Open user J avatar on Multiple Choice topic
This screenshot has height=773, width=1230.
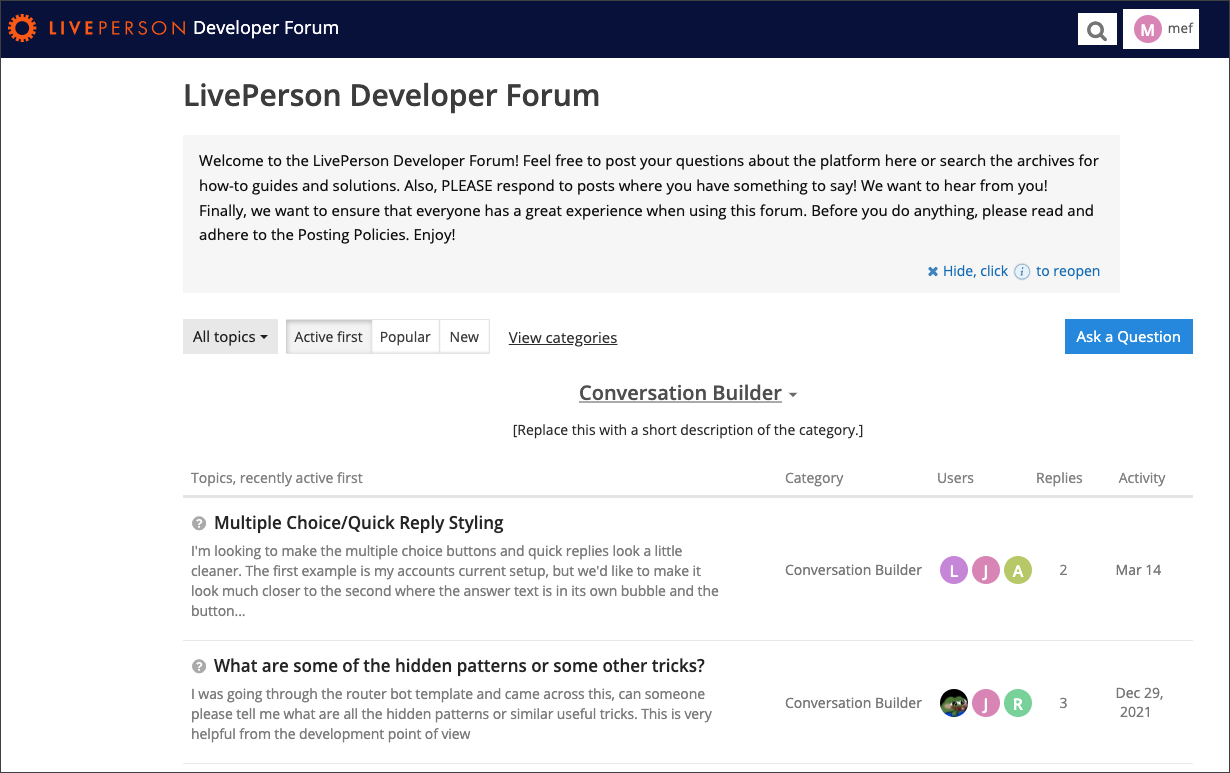[986, 570]
